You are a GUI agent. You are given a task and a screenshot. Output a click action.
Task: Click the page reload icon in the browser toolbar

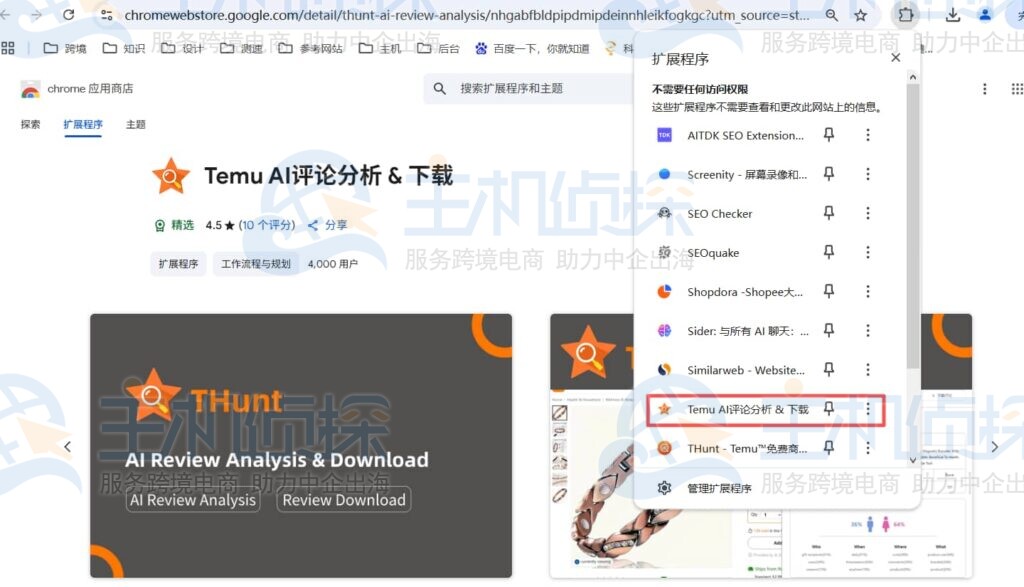[68, 15]
